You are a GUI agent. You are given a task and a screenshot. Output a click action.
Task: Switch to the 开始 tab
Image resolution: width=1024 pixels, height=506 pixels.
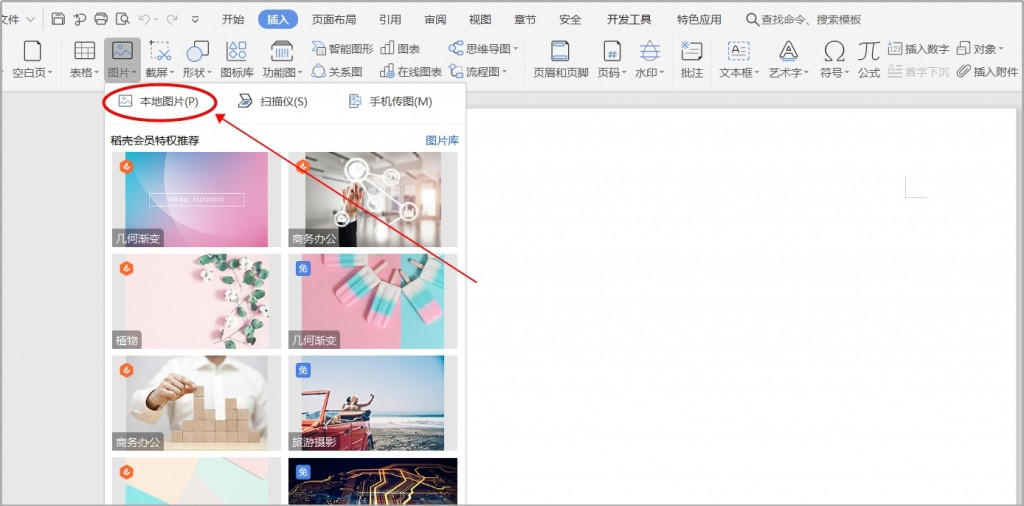(233, 20)
